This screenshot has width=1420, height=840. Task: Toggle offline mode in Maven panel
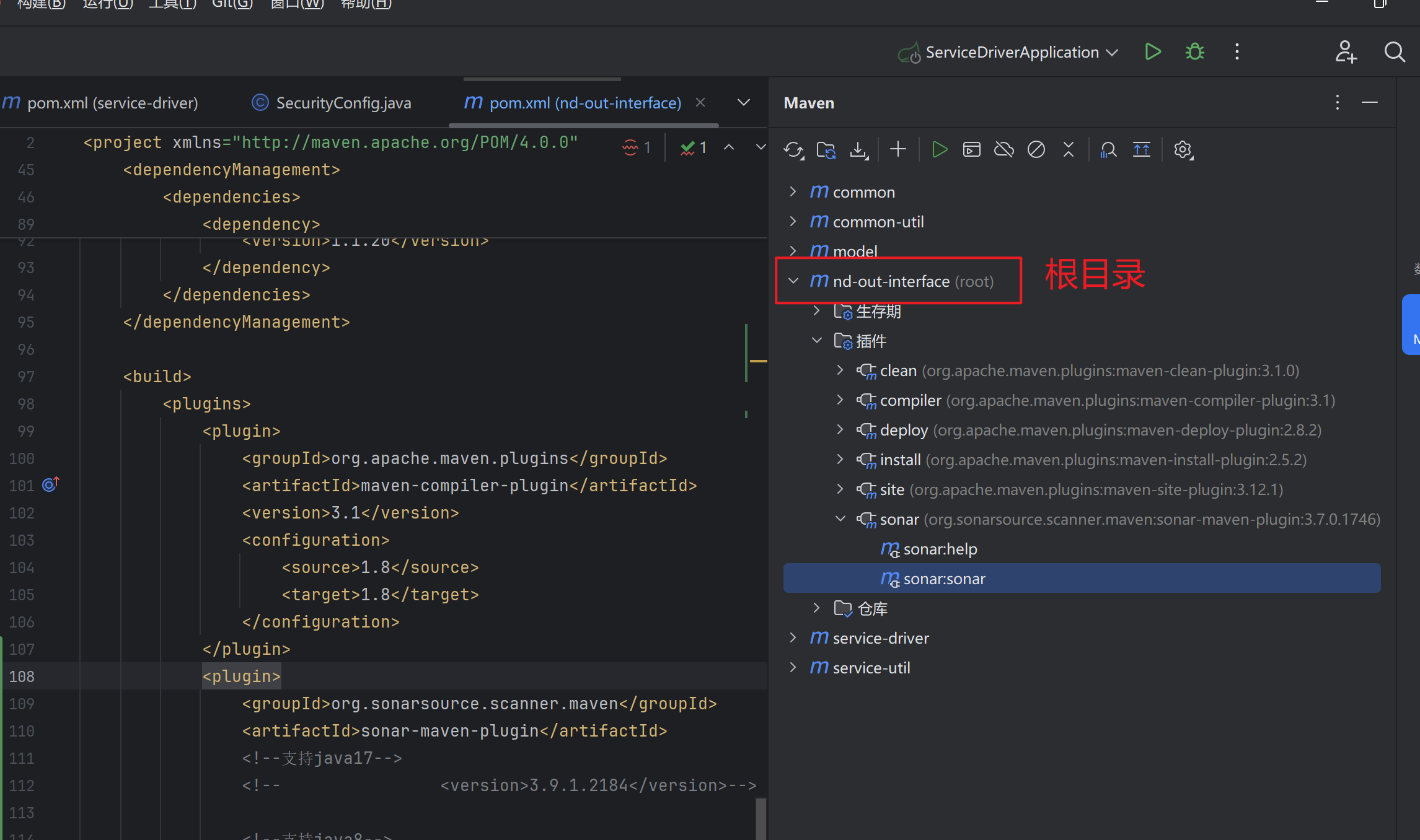1003,149
